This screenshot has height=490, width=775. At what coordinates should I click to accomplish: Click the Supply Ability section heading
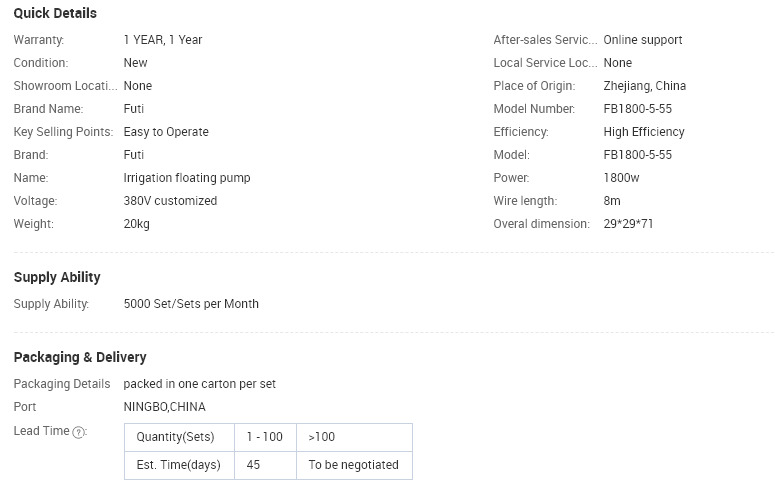point(57,277)
